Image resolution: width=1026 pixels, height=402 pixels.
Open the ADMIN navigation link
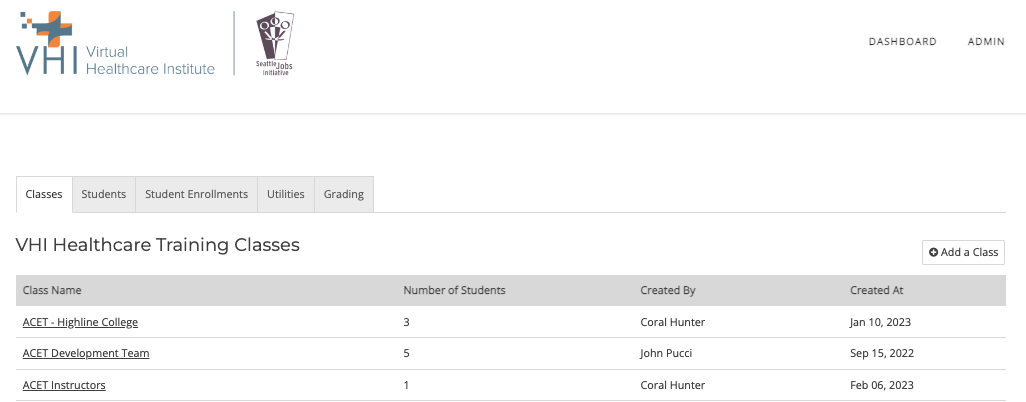tap(986, 41)
